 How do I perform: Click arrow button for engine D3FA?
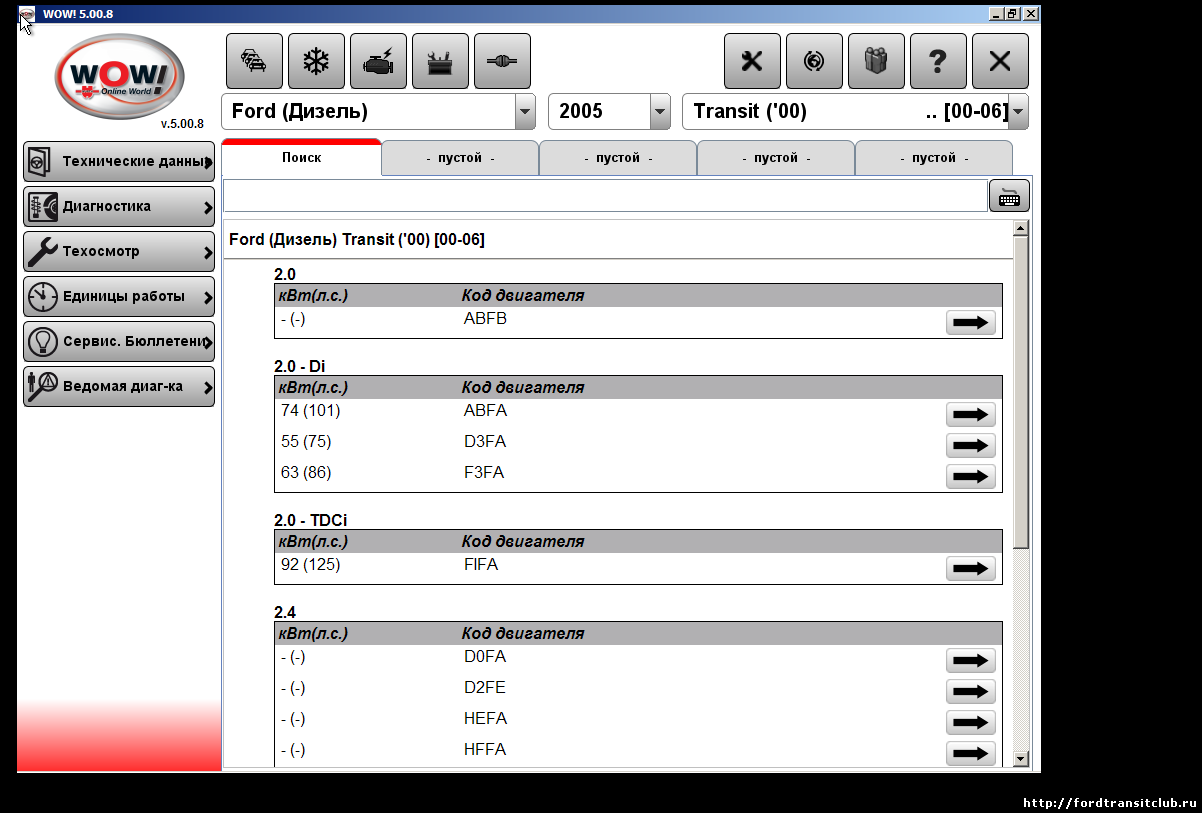click(x=970, y=445)
